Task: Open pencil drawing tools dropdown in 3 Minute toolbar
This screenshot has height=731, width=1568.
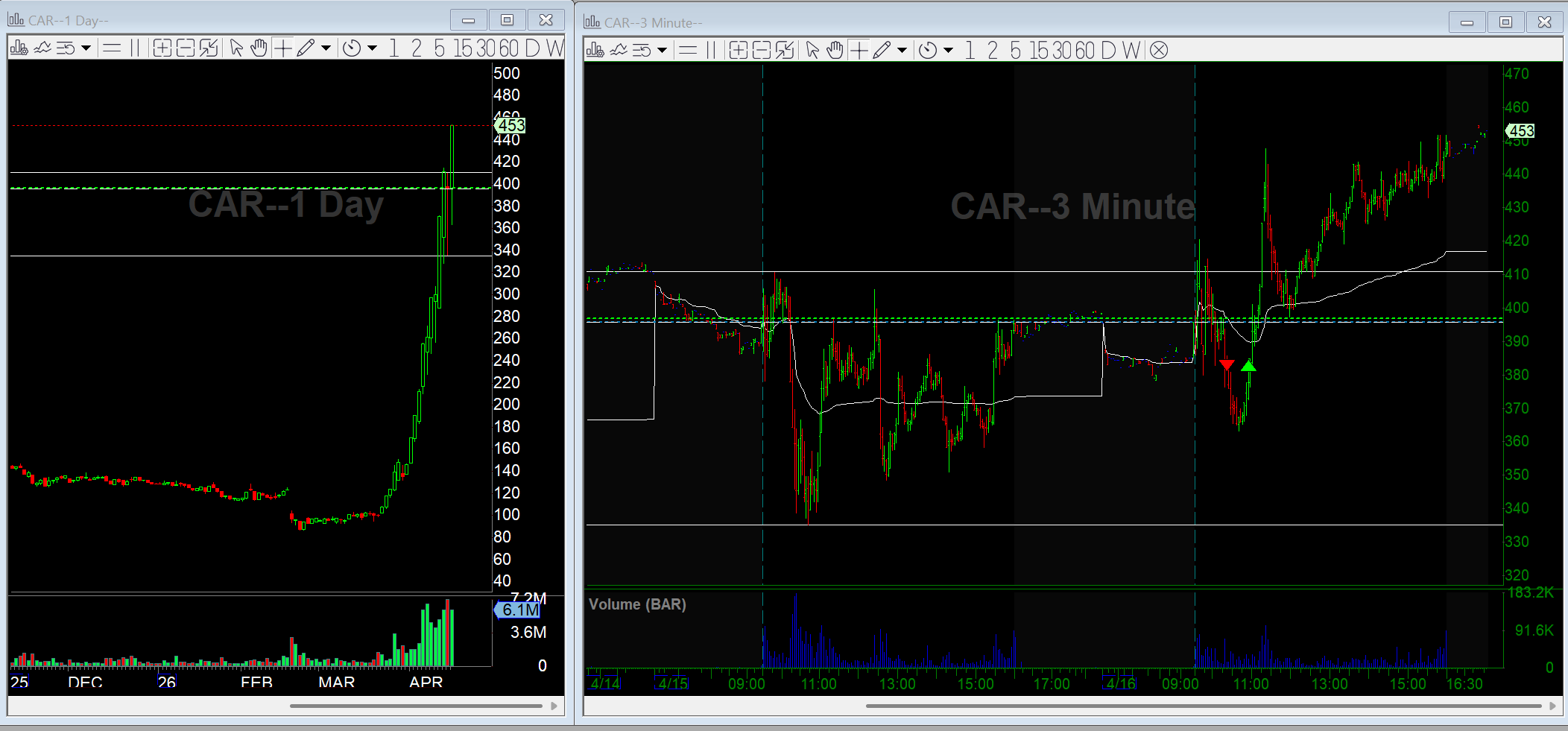Action: 902,50
